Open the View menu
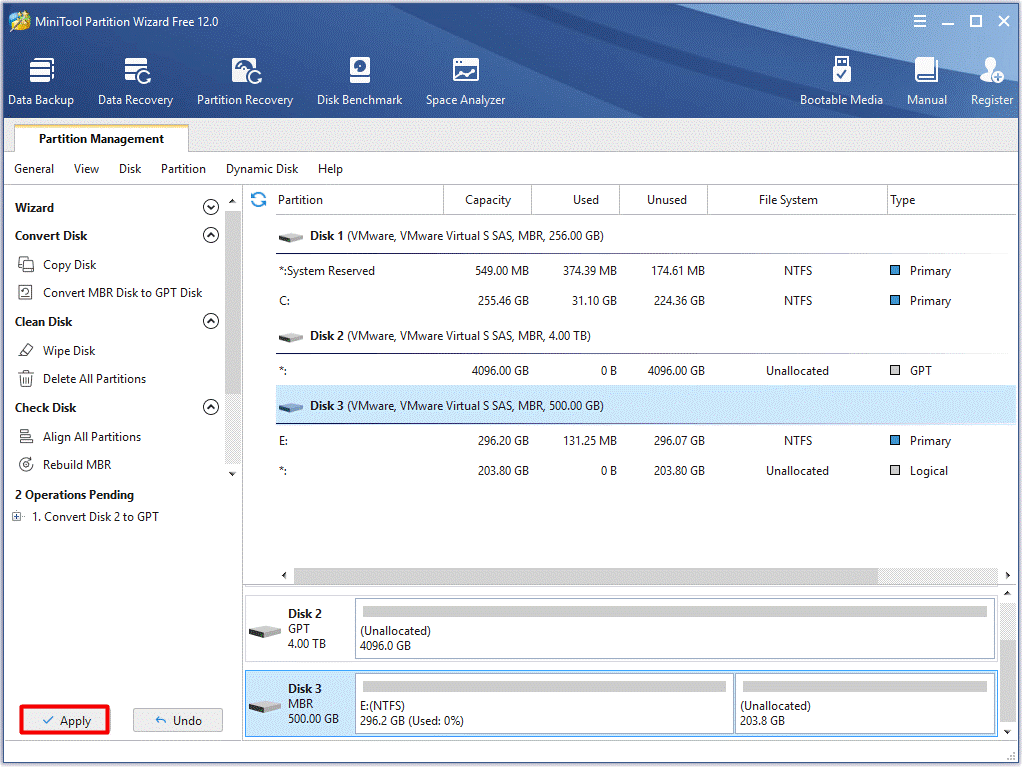The image size is (1022, 767). click(86, 169)
